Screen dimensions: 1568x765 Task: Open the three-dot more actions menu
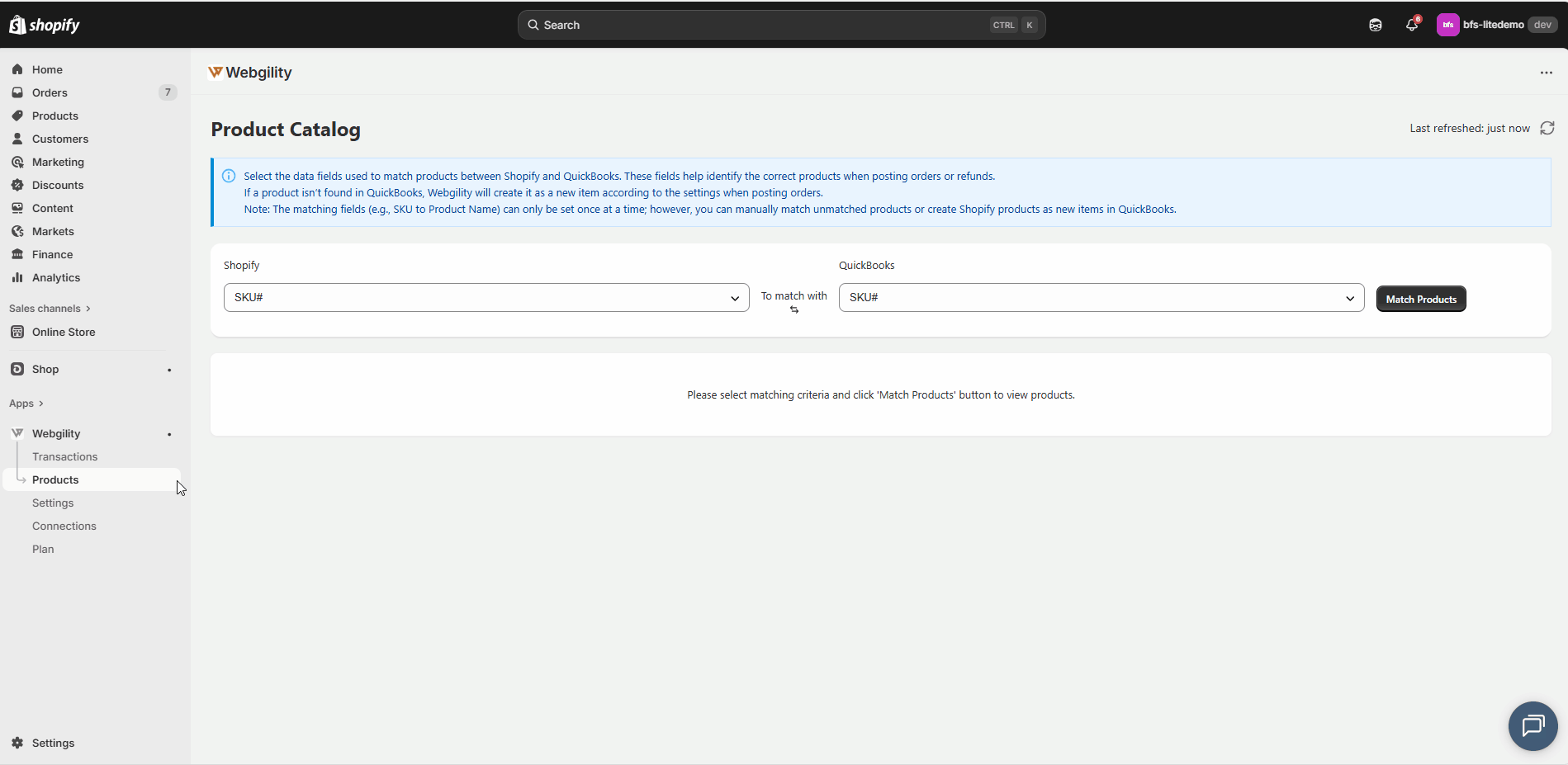point(1546,73)
